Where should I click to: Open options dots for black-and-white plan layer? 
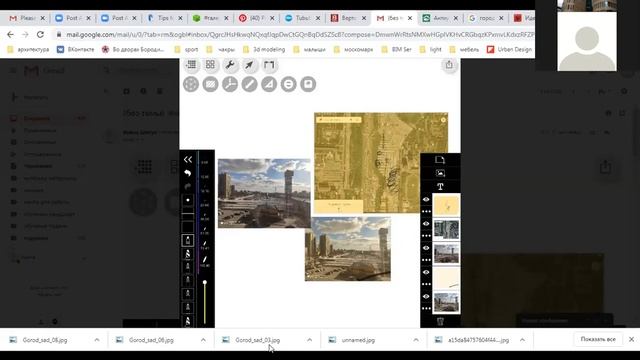pyautogui.click(x=426, y=236)
